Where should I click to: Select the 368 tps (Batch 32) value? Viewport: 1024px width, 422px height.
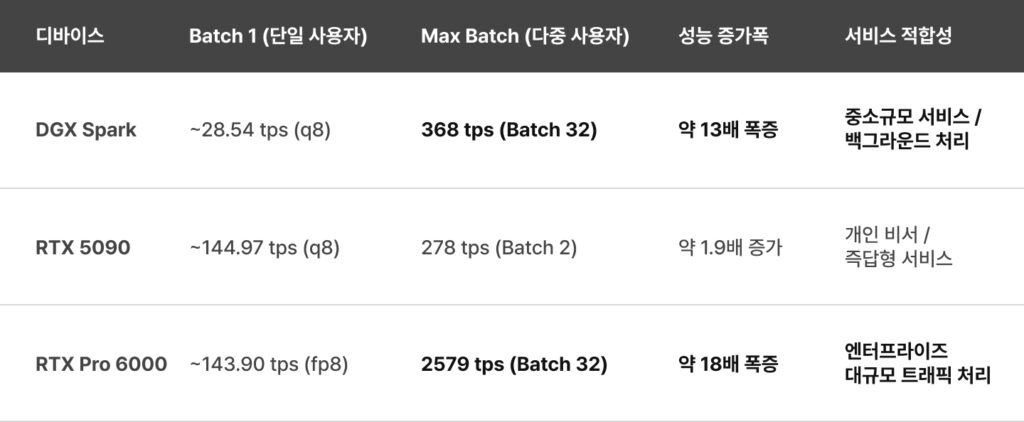tap(509, 130)
